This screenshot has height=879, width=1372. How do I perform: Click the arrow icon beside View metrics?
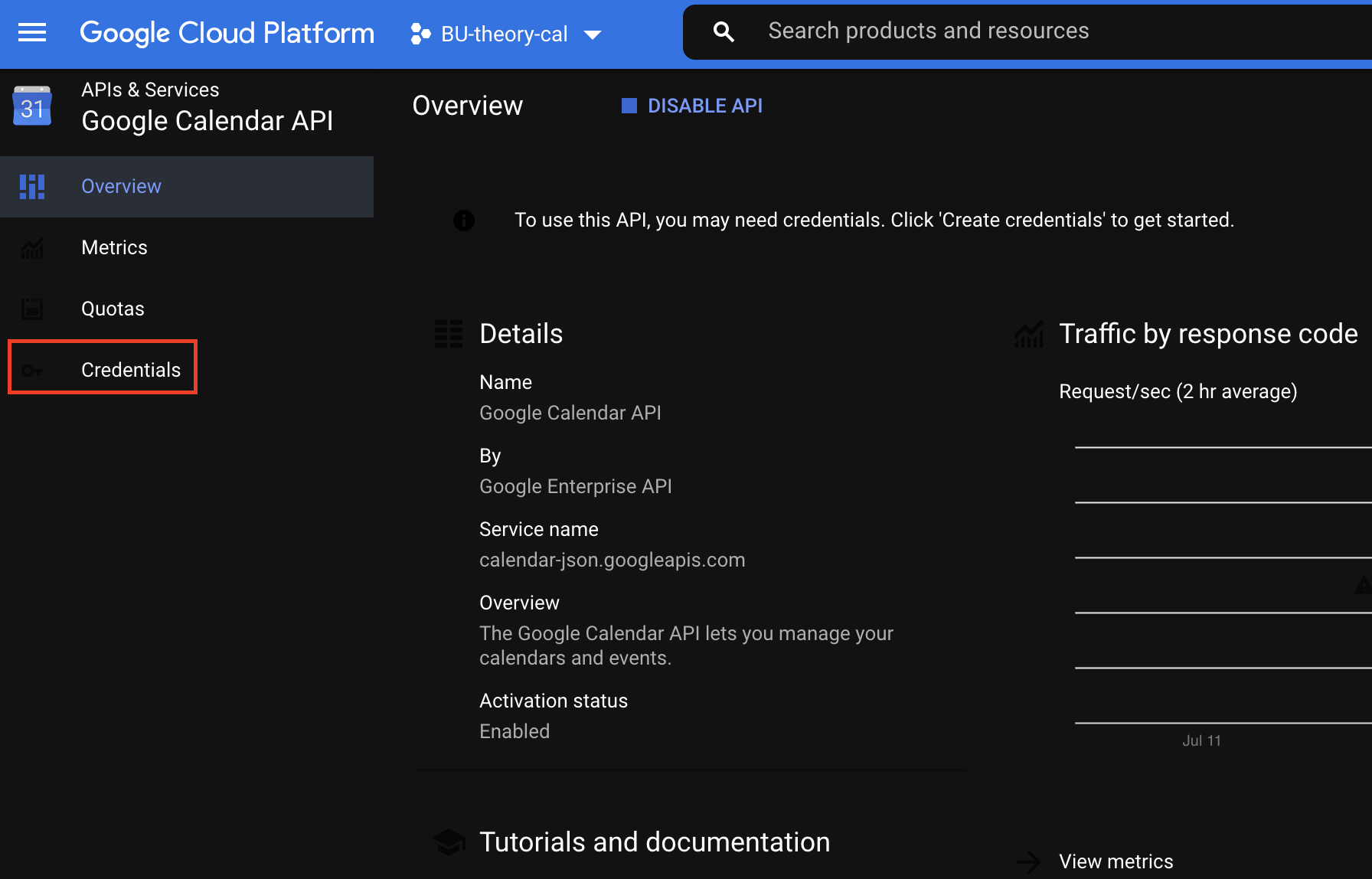[x=1029, y=861]
